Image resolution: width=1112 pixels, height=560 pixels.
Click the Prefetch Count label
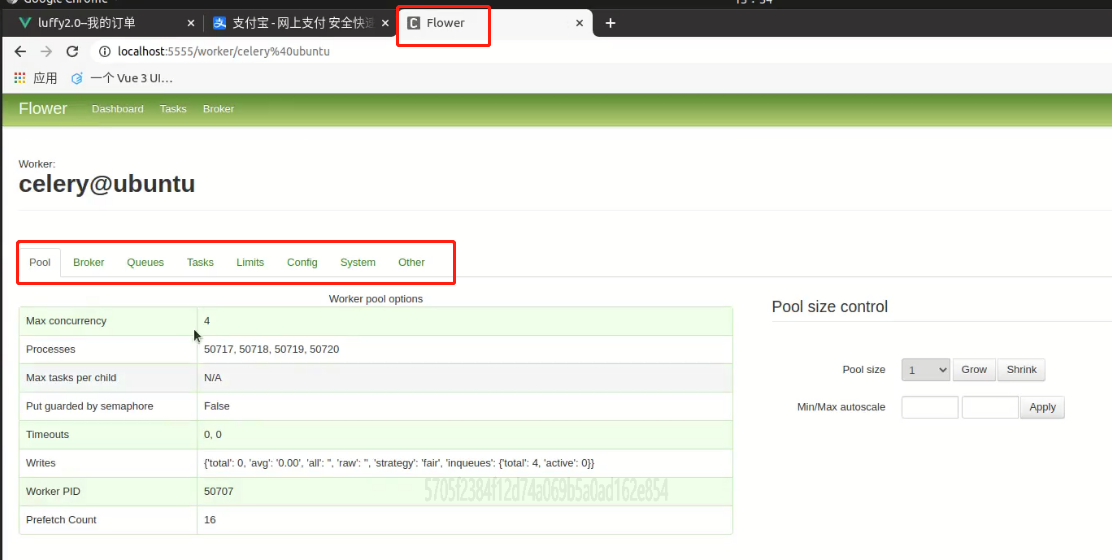tap(61, 519)
